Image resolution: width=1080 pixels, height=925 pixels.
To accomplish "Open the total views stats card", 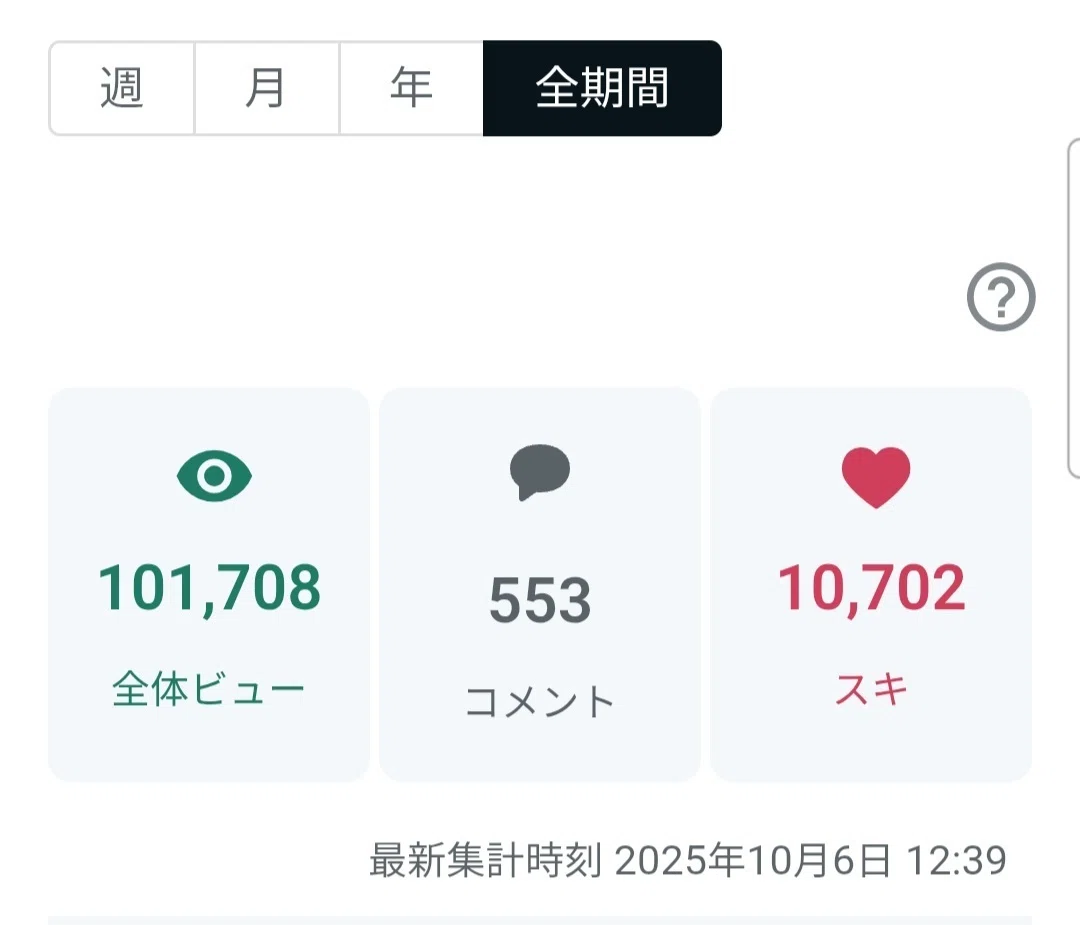I will (209, 584).
